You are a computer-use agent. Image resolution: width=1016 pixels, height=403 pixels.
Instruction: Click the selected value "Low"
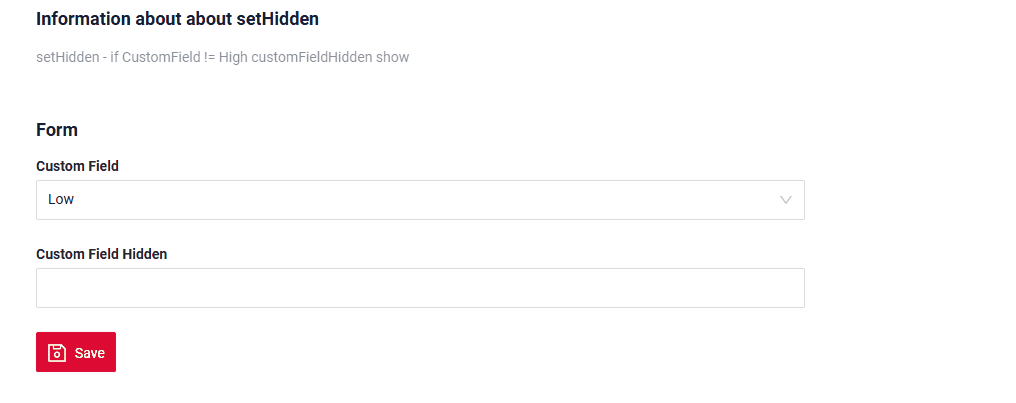[x=61, y=200]
